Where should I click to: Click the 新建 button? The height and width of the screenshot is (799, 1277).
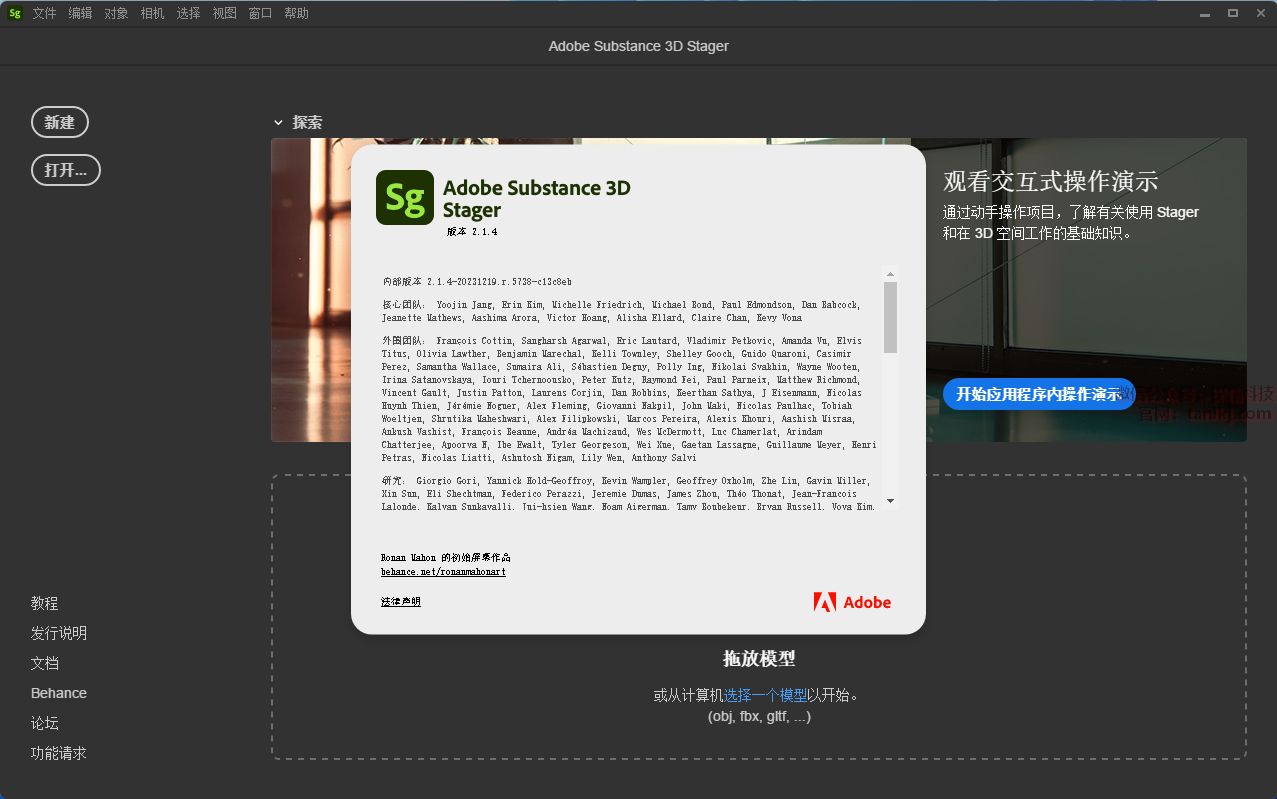point(60,122)
